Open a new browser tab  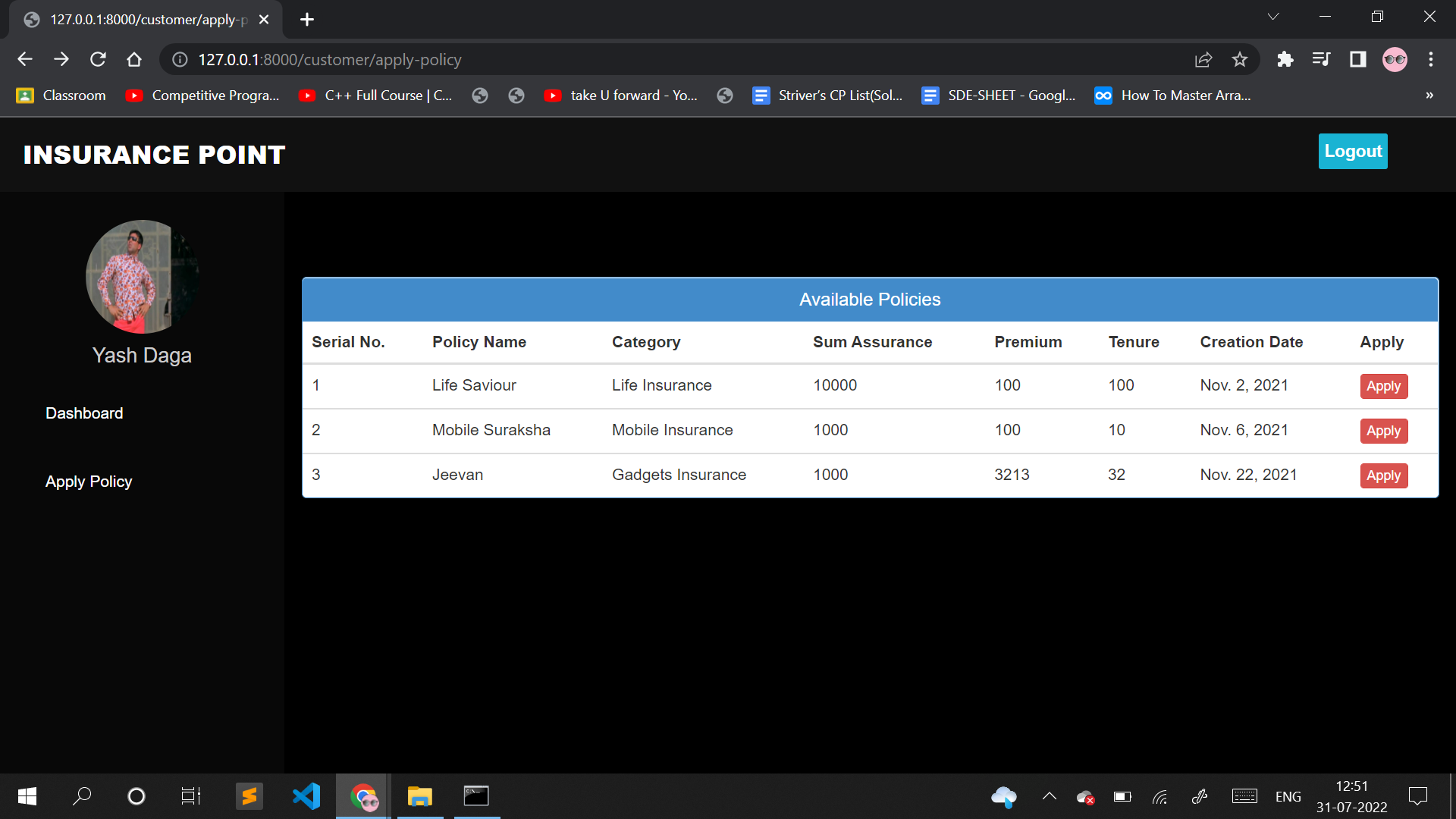pos(307,20)
